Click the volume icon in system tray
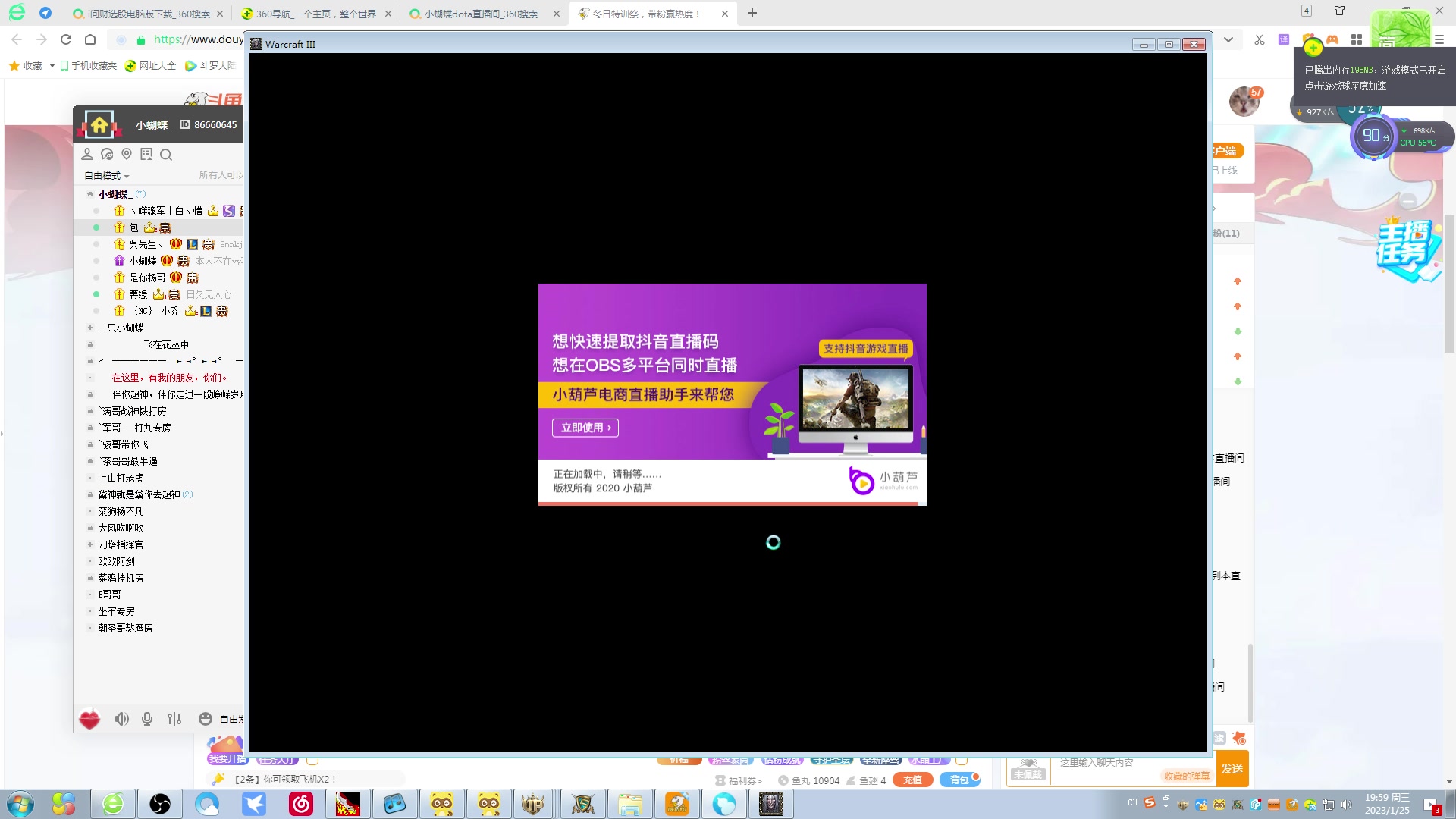Screen dimensions: 1456x819 (x=1346, y=805)
